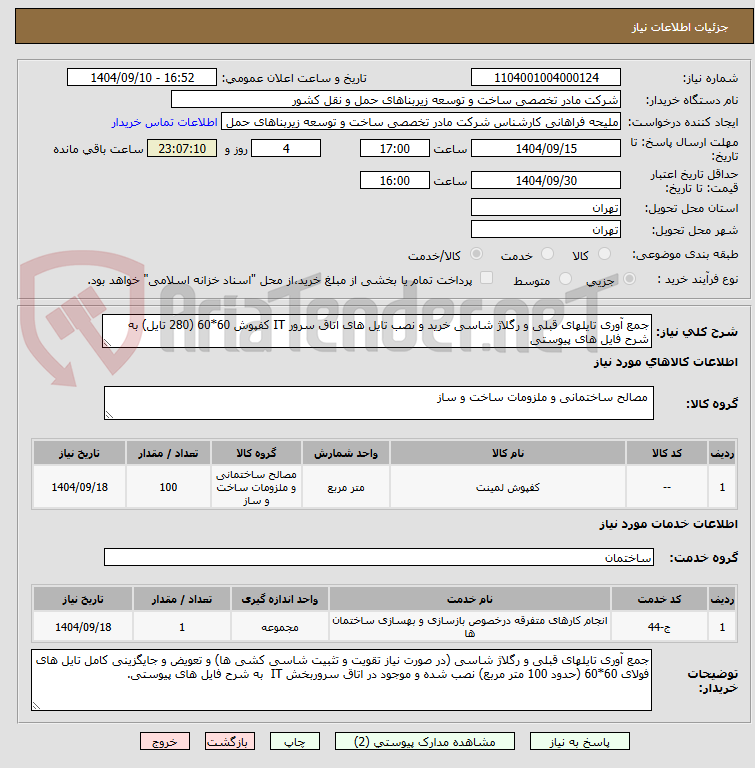The width and height of the screenshot is (755, 768).
Task: Click the شهر محل تحویل field تهران
Action: (x=546, y=229)
